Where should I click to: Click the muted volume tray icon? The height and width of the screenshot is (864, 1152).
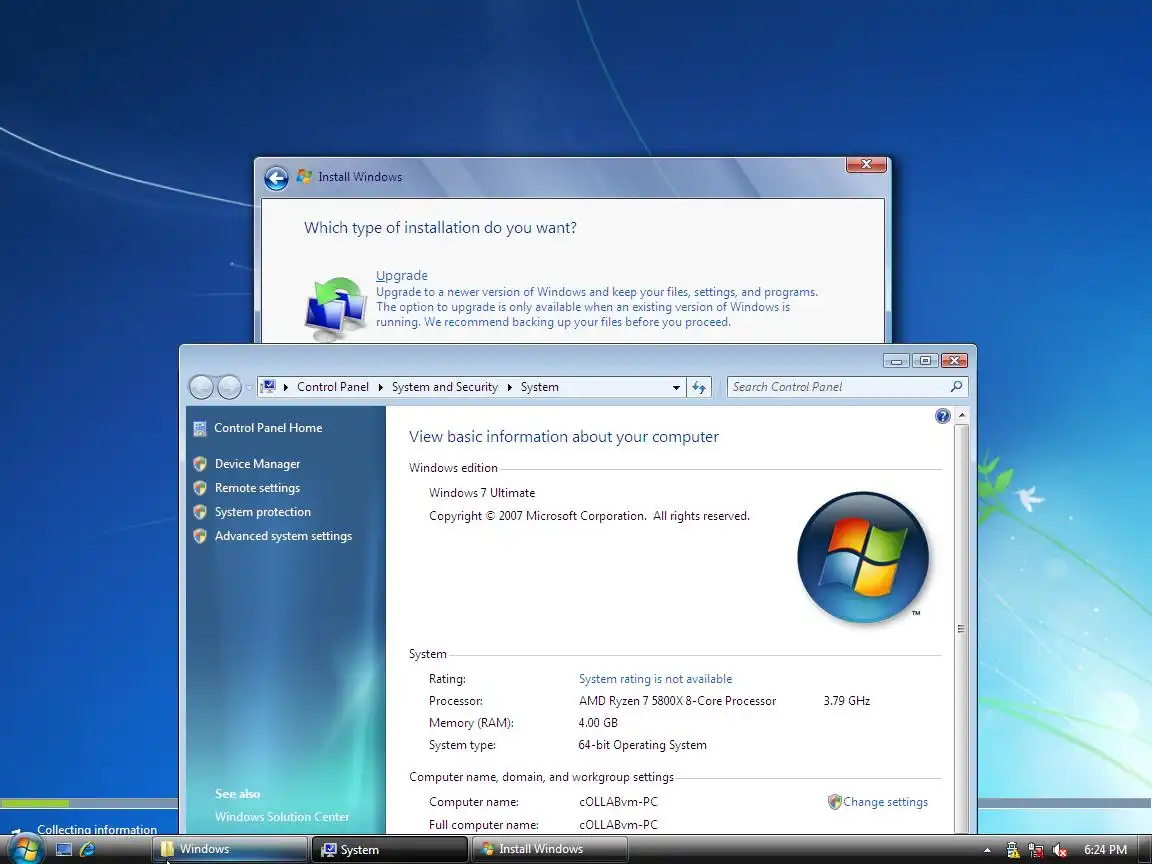[1059, 850]
